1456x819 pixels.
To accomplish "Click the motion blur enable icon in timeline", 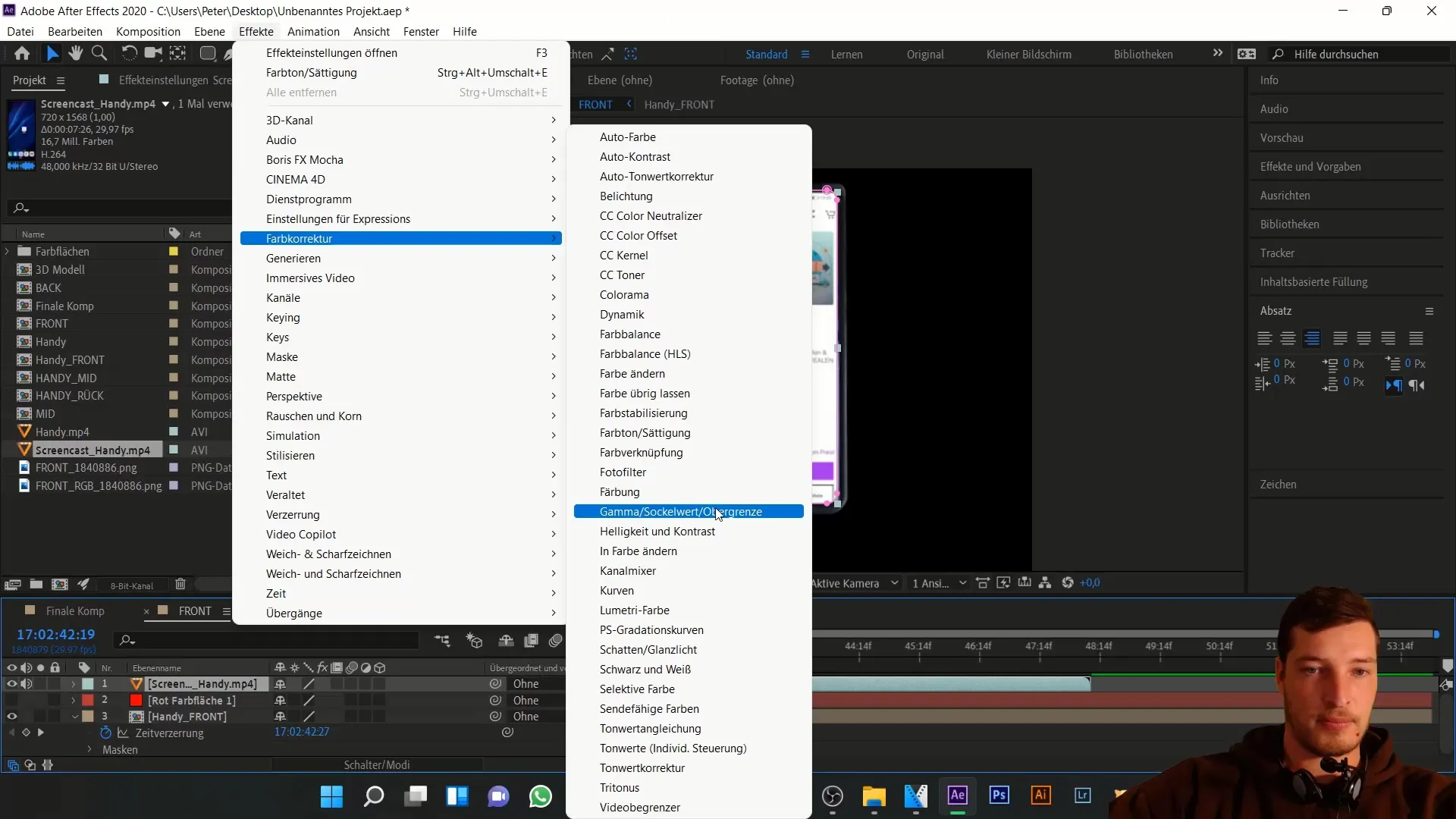I will pos(556,641).
